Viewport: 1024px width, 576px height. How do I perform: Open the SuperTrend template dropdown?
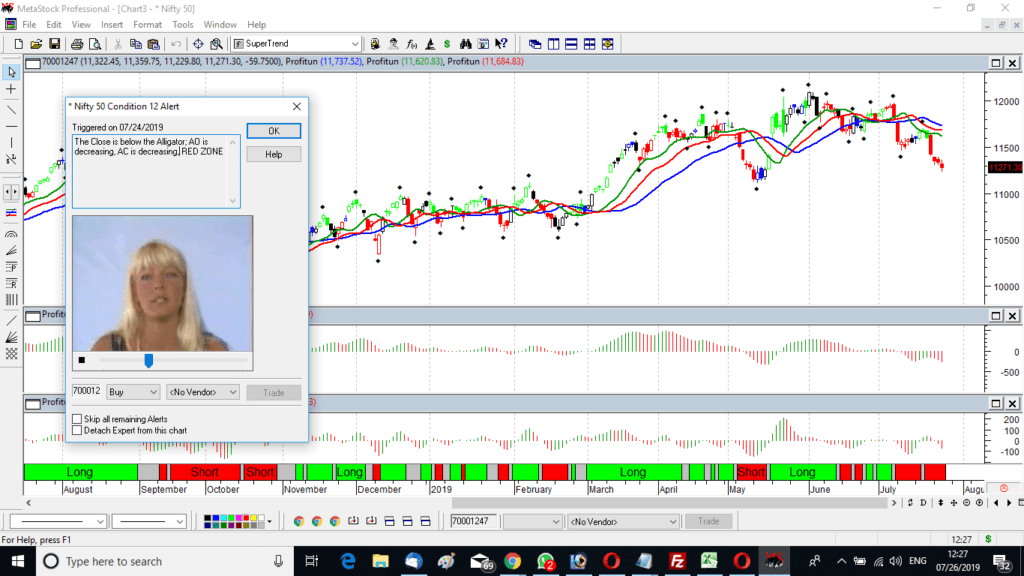coord(355,44)
